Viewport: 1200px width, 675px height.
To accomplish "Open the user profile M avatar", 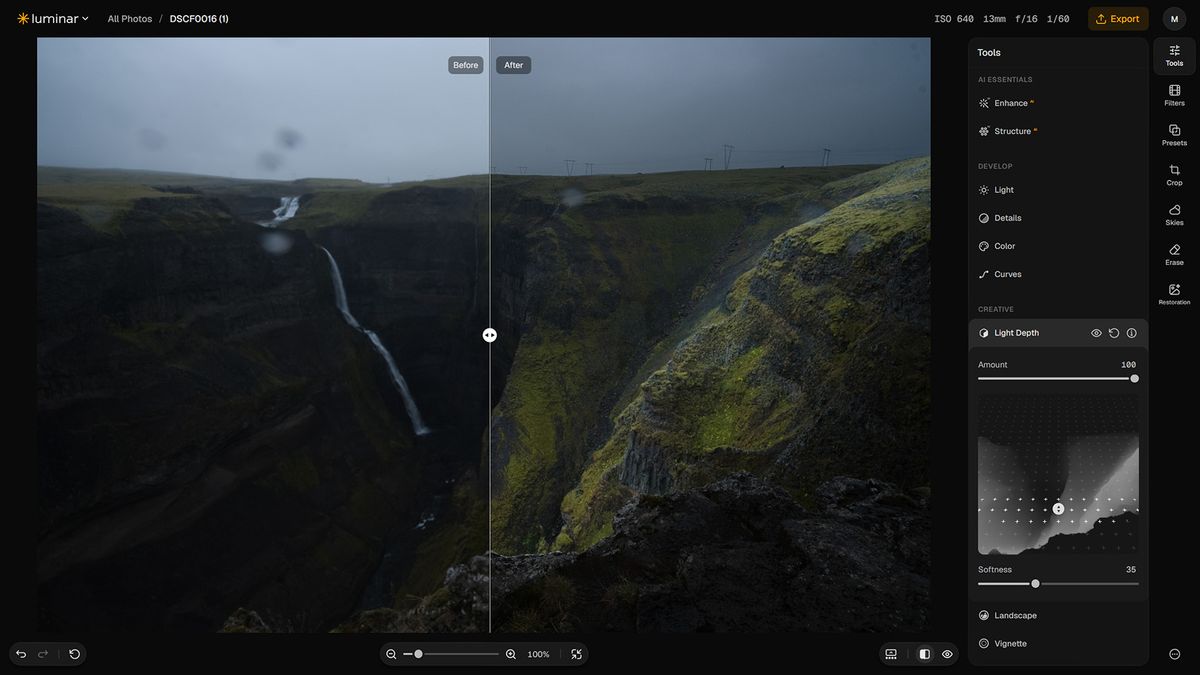I will click(x=1174, y=19).
